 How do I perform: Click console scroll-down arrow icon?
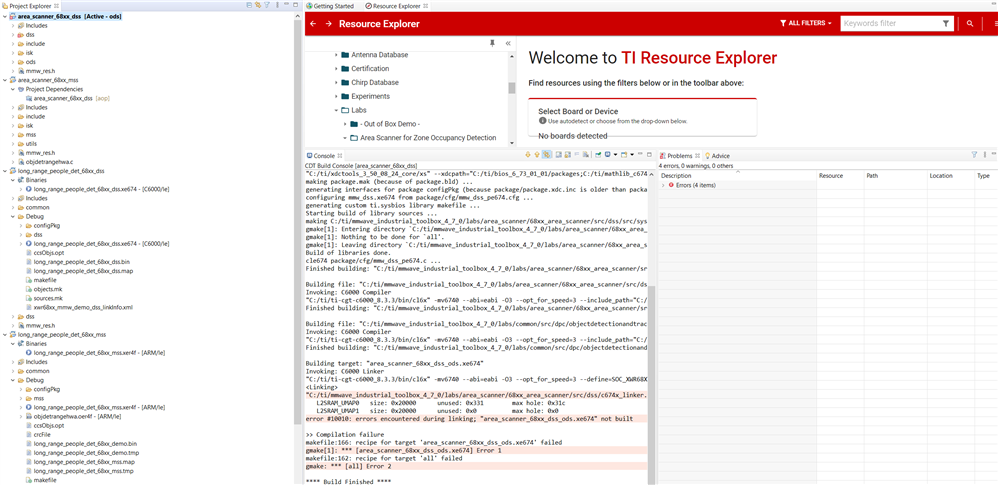point(528,155)
